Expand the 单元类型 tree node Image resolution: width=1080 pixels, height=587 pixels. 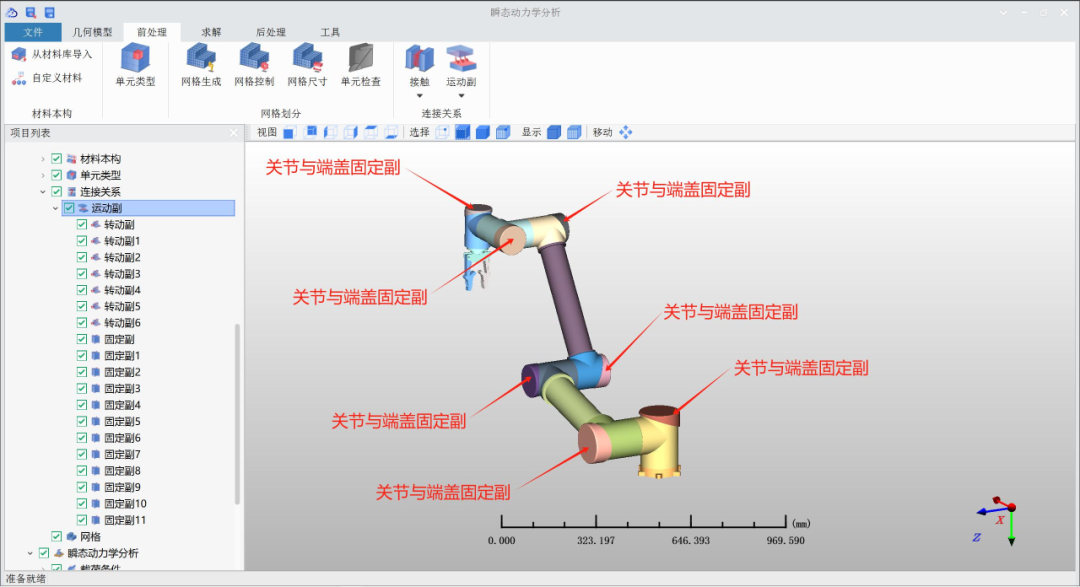coord(43,175)
